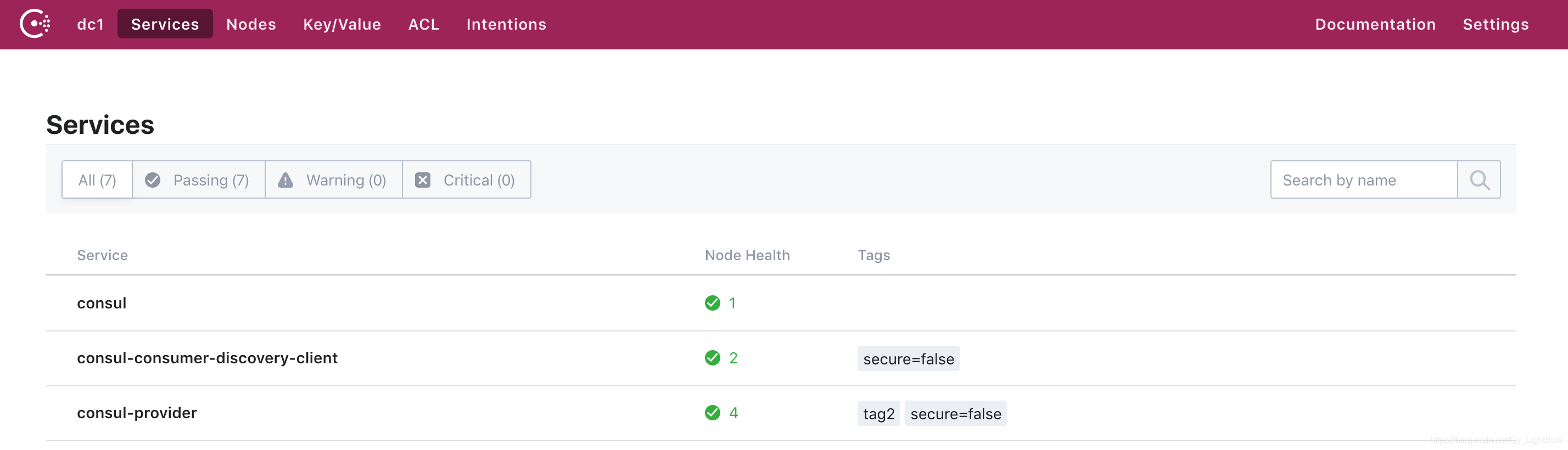The height and width of the screenshot is (450, 1568).
Task: Open the consul-provider service
Action: click(137, 413)
